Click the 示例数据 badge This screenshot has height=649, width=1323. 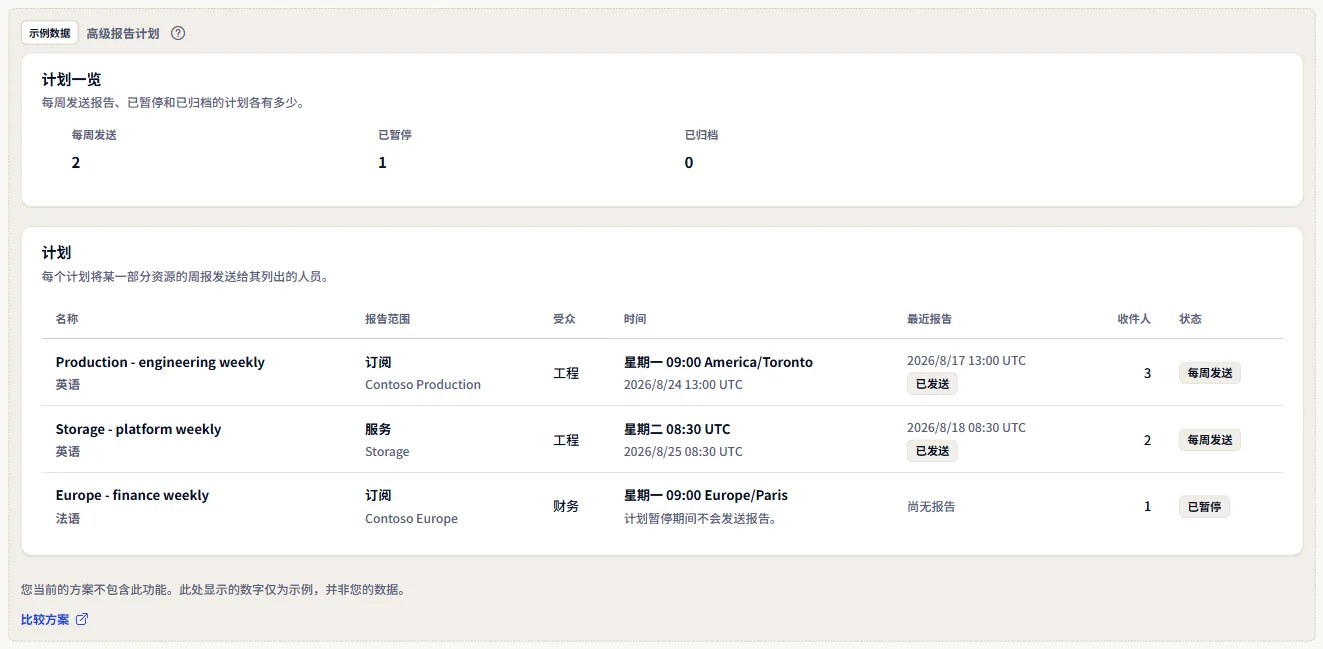point(50,33)
